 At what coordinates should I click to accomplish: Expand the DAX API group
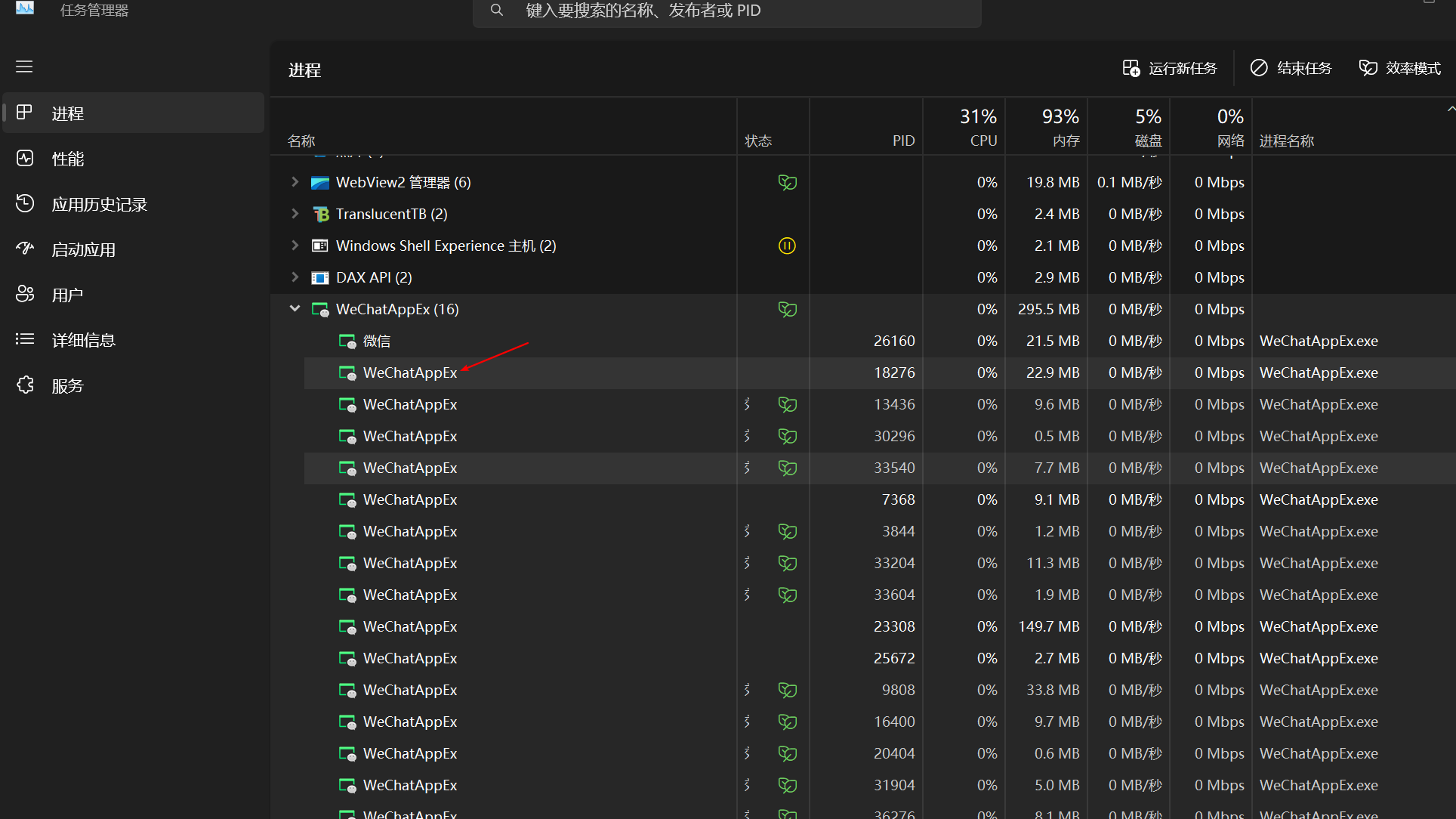coord(295,277)
